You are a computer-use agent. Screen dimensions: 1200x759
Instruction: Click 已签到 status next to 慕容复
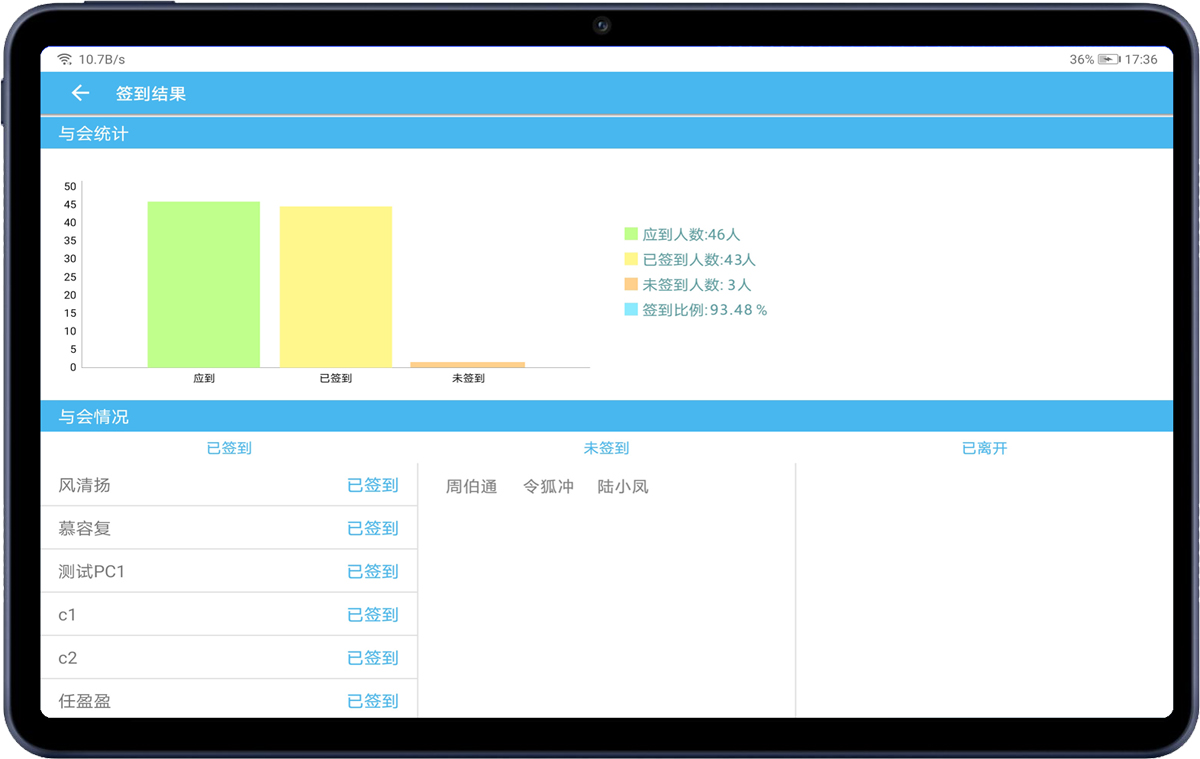[372, 528]
